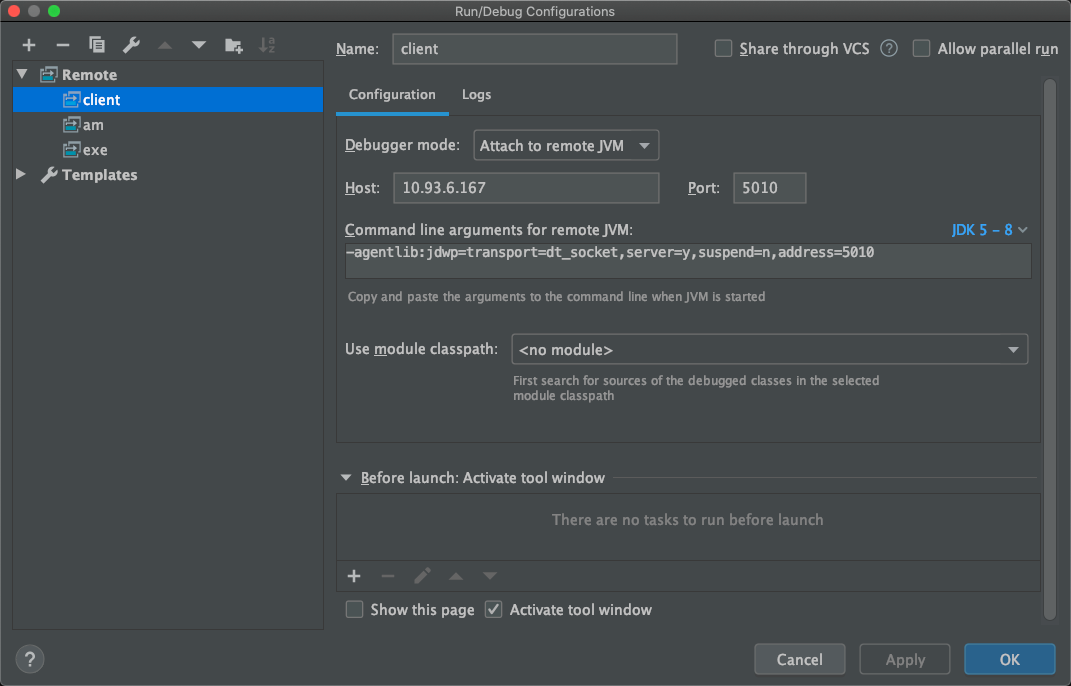
Task: Expand the Templates tree node
Action: pos(22,175)
